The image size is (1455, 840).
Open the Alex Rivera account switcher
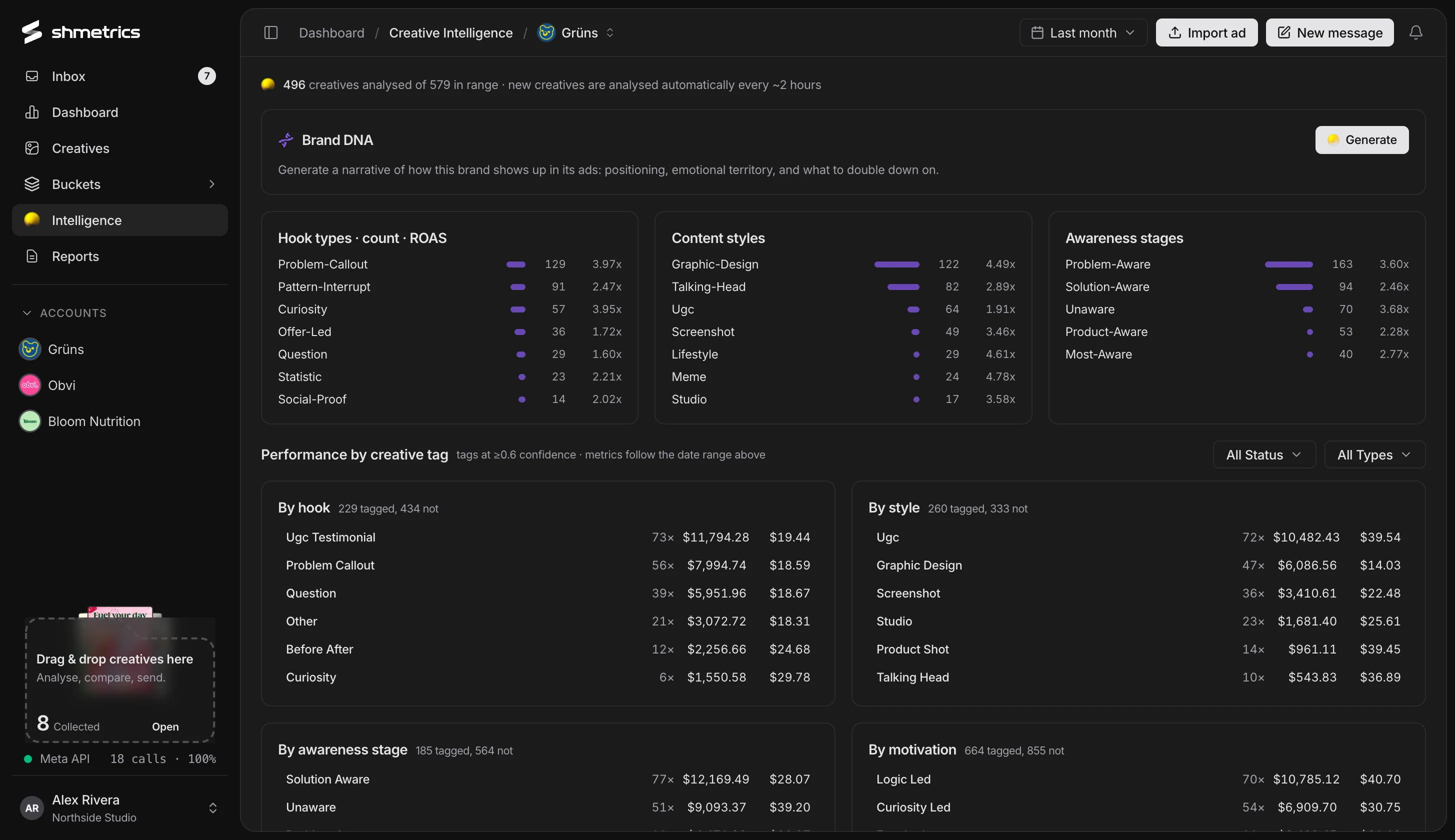point(120,807)
